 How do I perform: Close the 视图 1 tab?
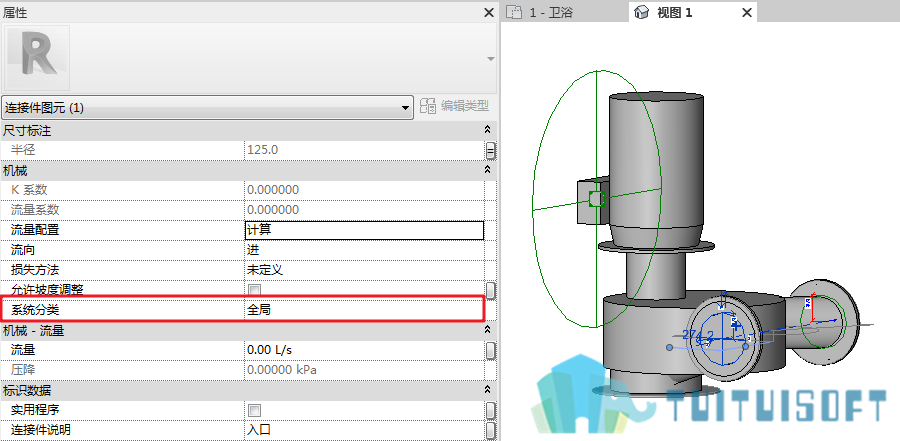747,13
